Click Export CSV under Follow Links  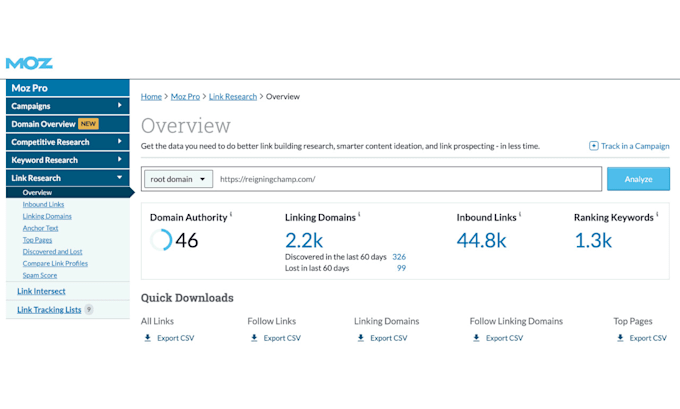[282, 338]
